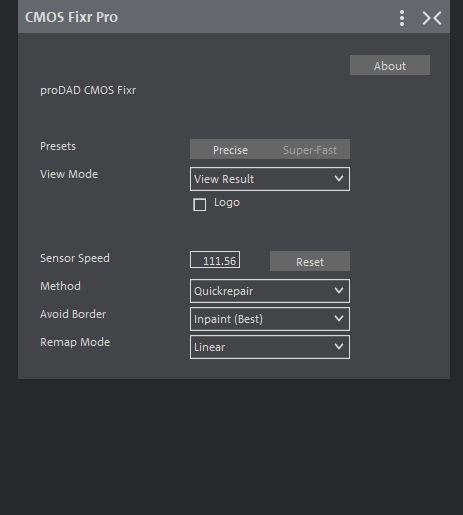Click the Presets label
This screenshot has height=515, width=463.
58,146
